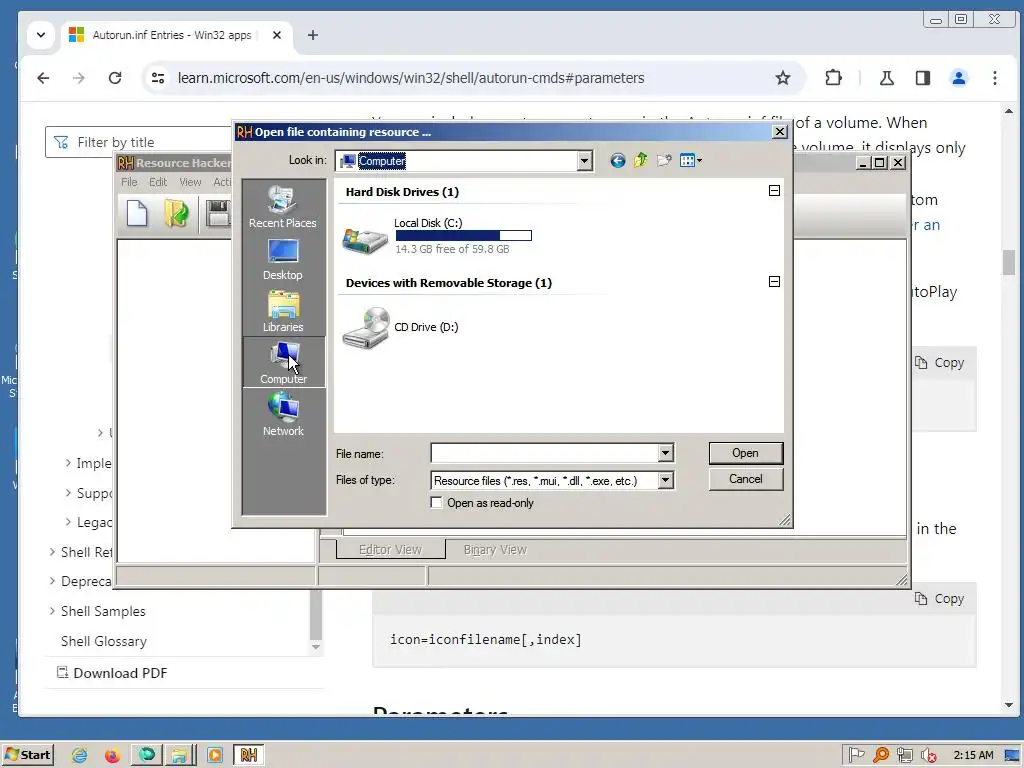Open Resource Hacker Edit menu

tap(158, 182)
